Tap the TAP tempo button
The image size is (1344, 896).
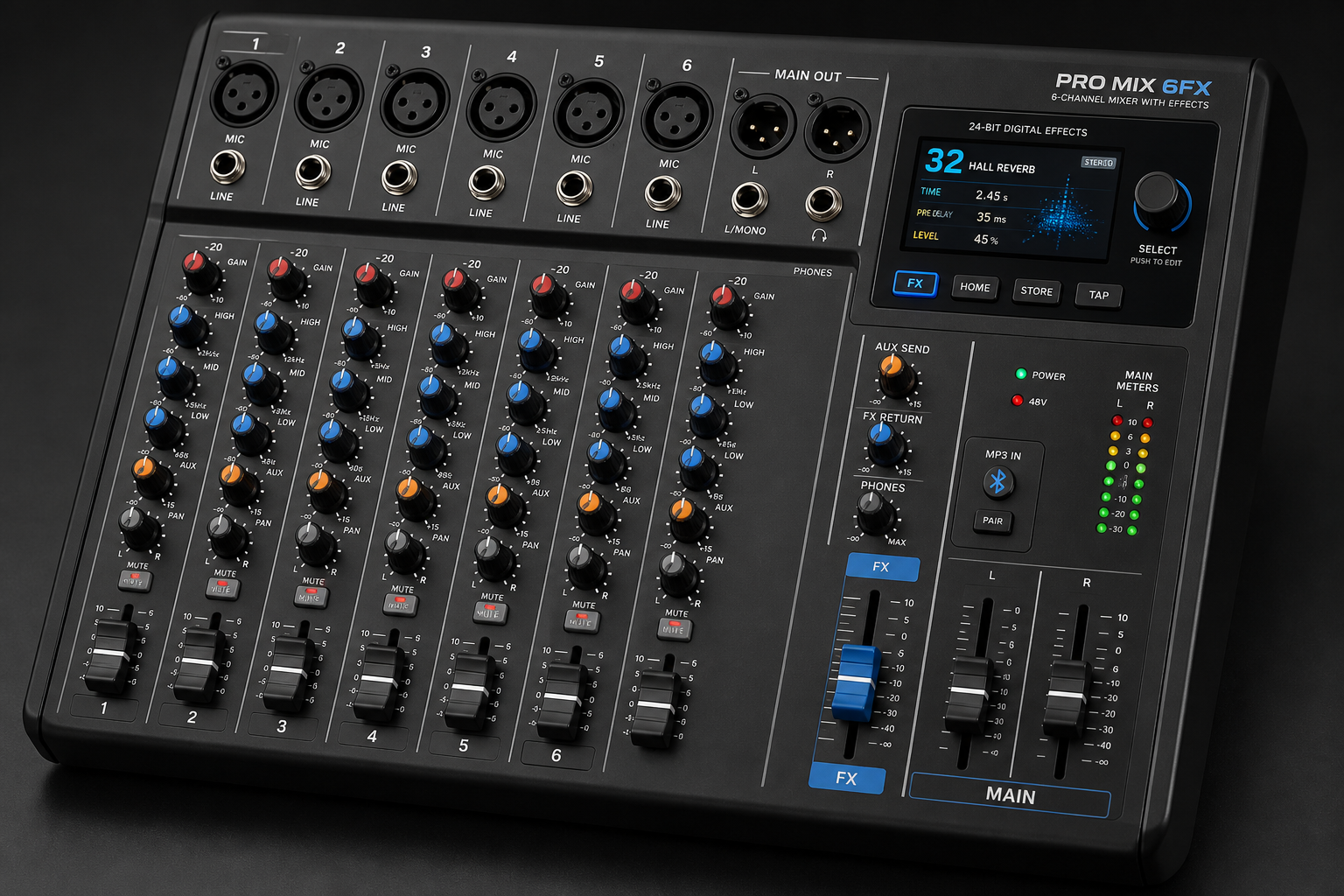[x=1098, y=295]
